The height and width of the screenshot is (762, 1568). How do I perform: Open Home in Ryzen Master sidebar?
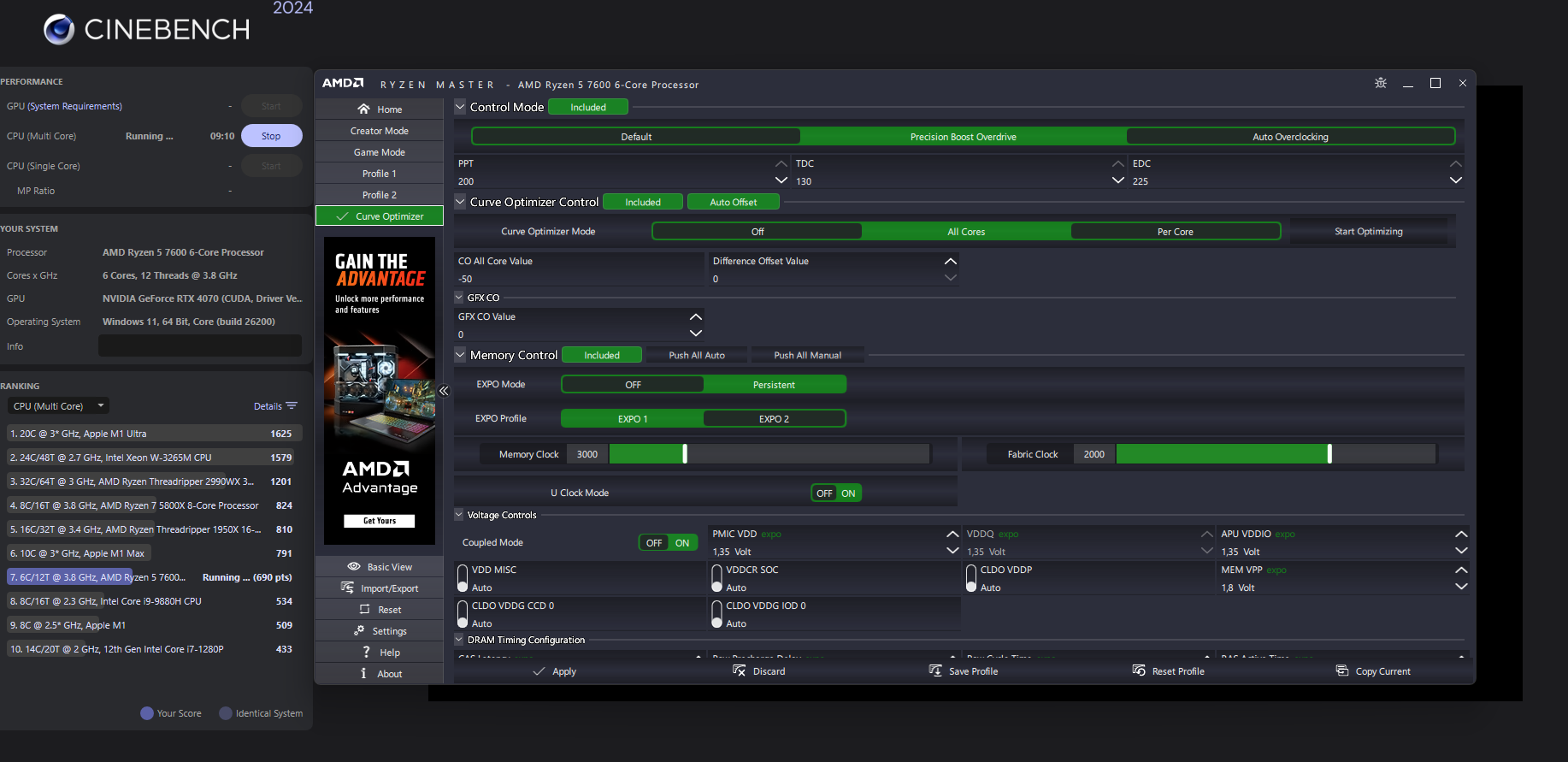(380, 109)
